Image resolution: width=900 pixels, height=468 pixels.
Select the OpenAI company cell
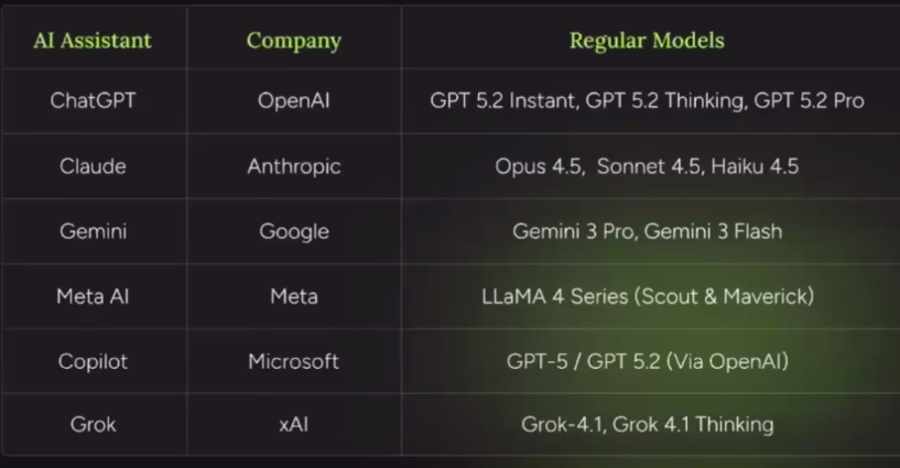[294, 101]
